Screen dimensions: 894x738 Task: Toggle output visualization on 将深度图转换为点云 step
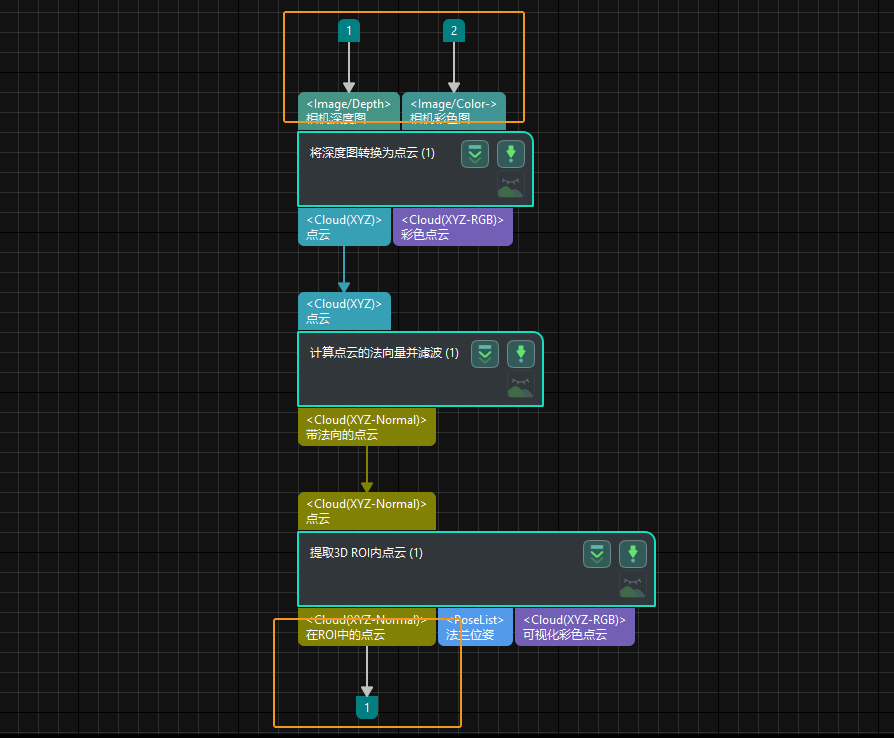click(511, 186)
